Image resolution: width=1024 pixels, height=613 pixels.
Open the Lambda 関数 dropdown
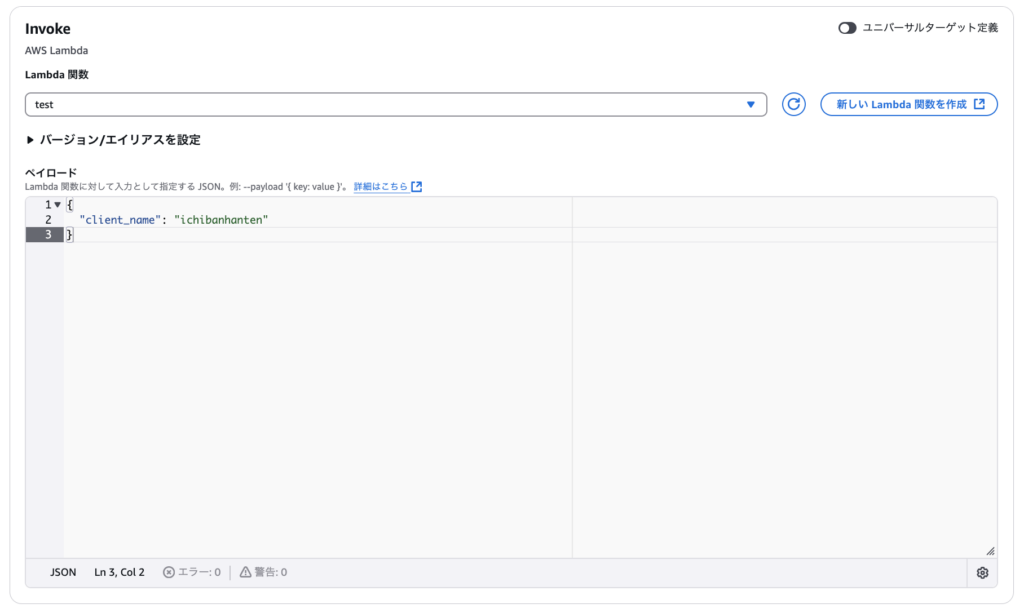tap(395, 104)
